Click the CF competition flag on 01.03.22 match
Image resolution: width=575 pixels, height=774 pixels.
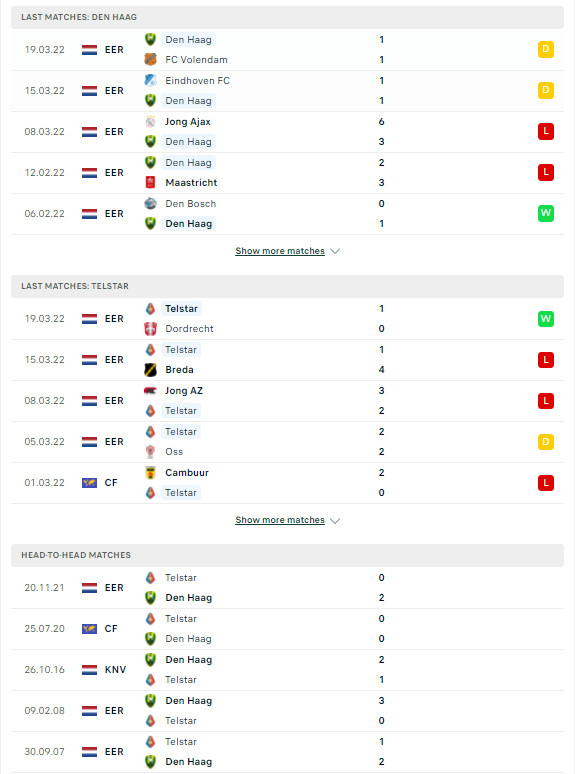pos(89,483)
